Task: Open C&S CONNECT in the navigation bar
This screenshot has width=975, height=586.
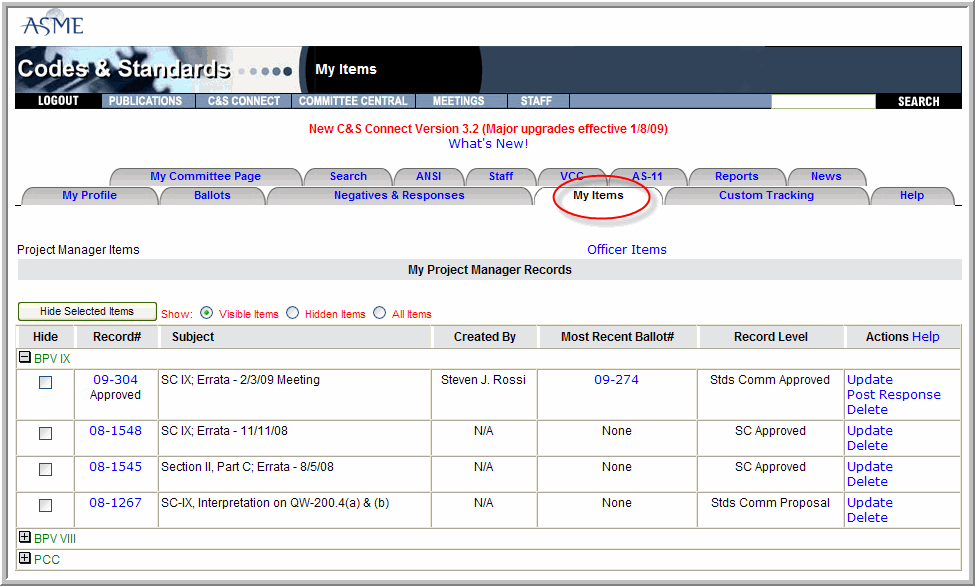Action: pos(244,101)
